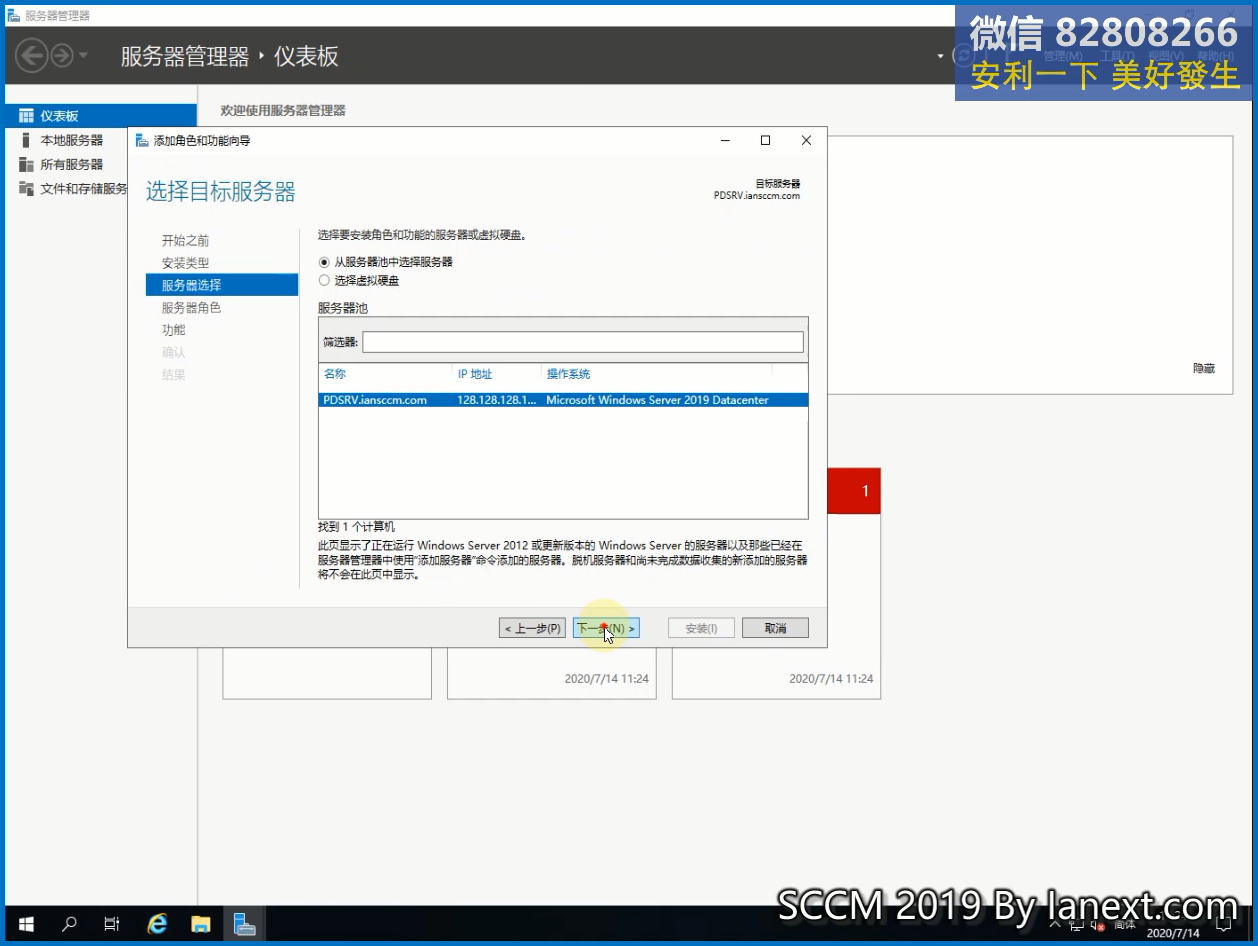Open taskbar search

point(69,924)
